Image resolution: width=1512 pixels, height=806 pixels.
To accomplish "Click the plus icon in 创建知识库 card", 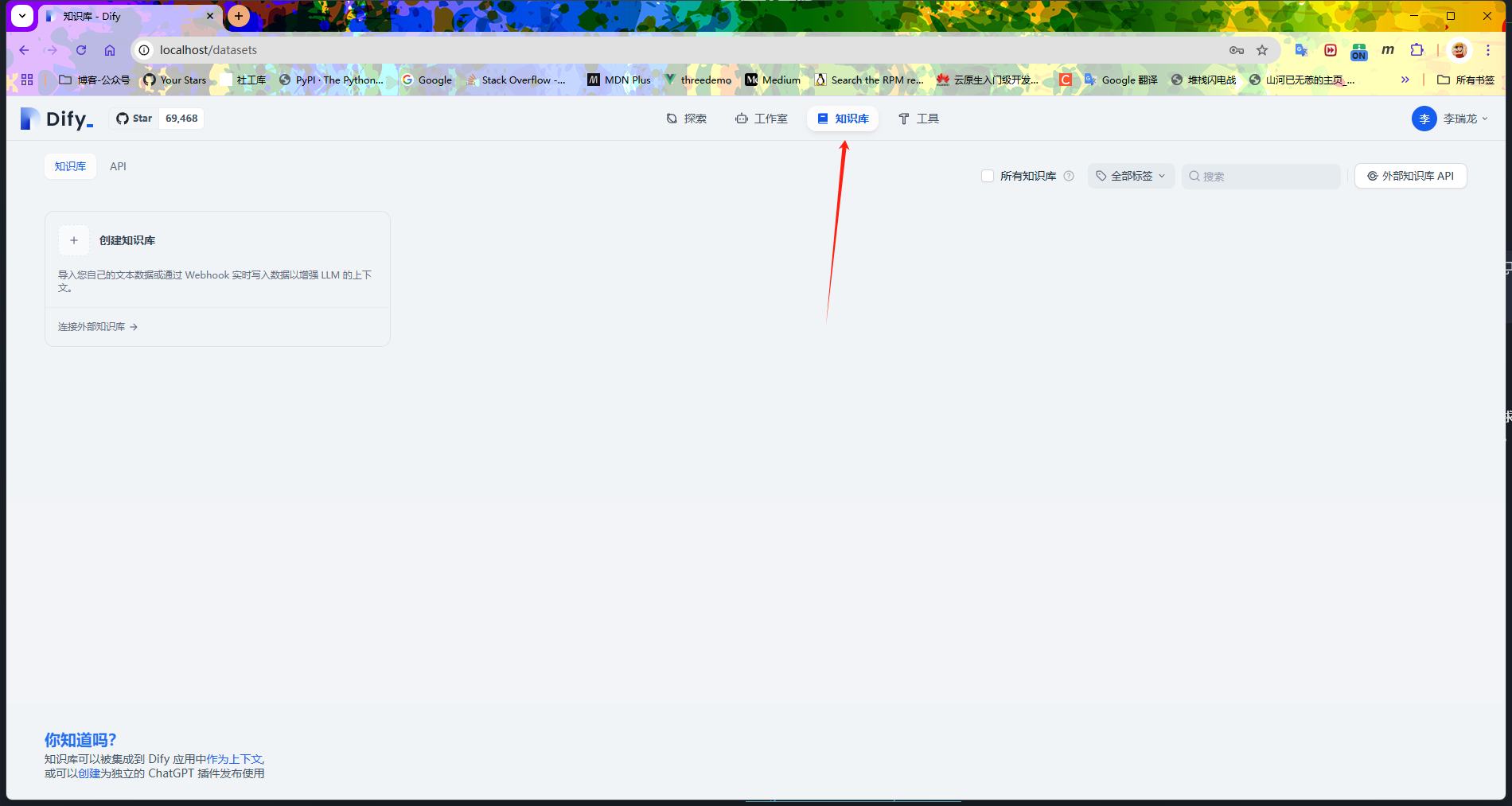I will (x=74, y=240).
